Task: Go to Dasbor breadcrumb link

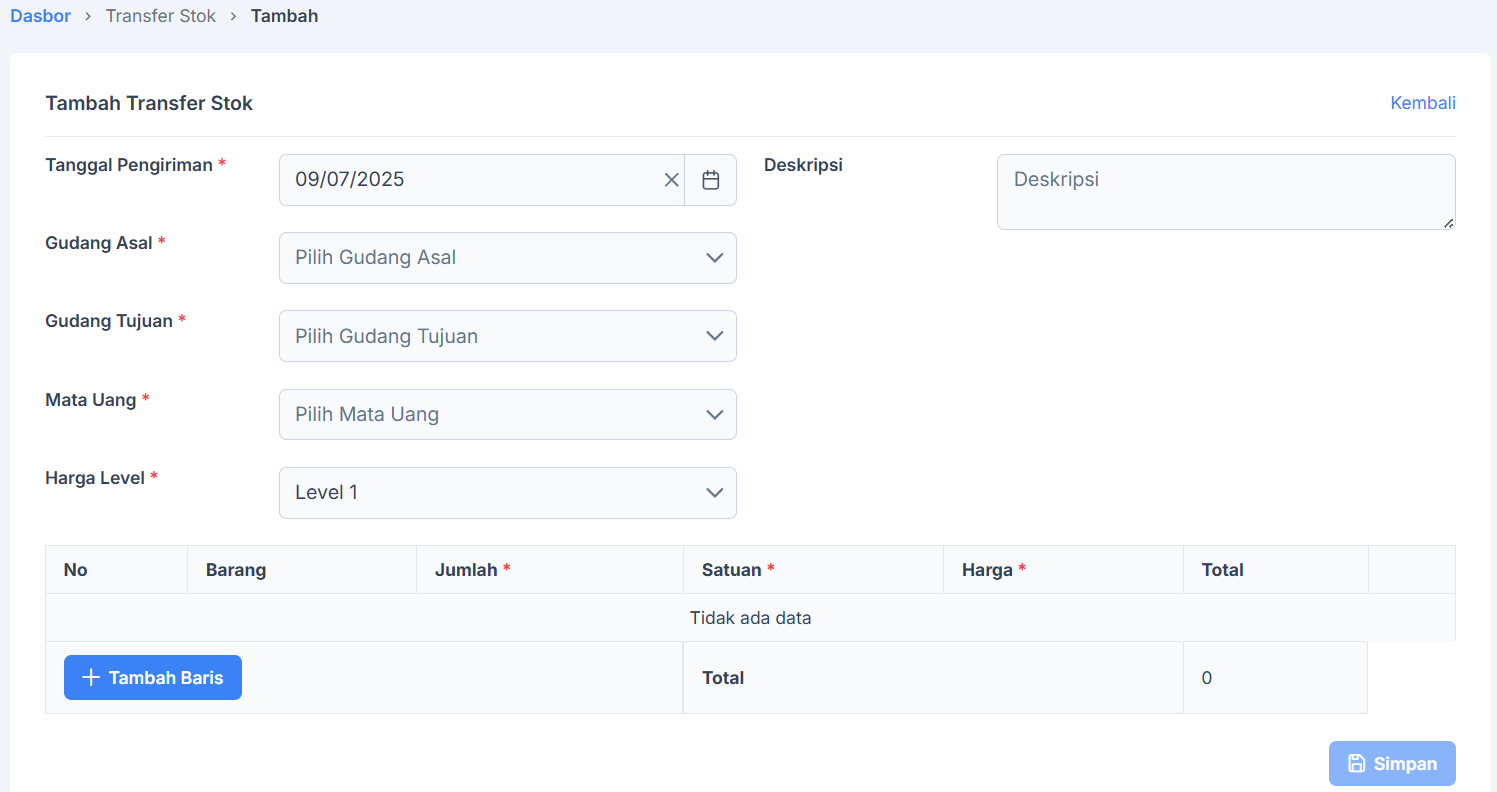Action: pos(41,16)
